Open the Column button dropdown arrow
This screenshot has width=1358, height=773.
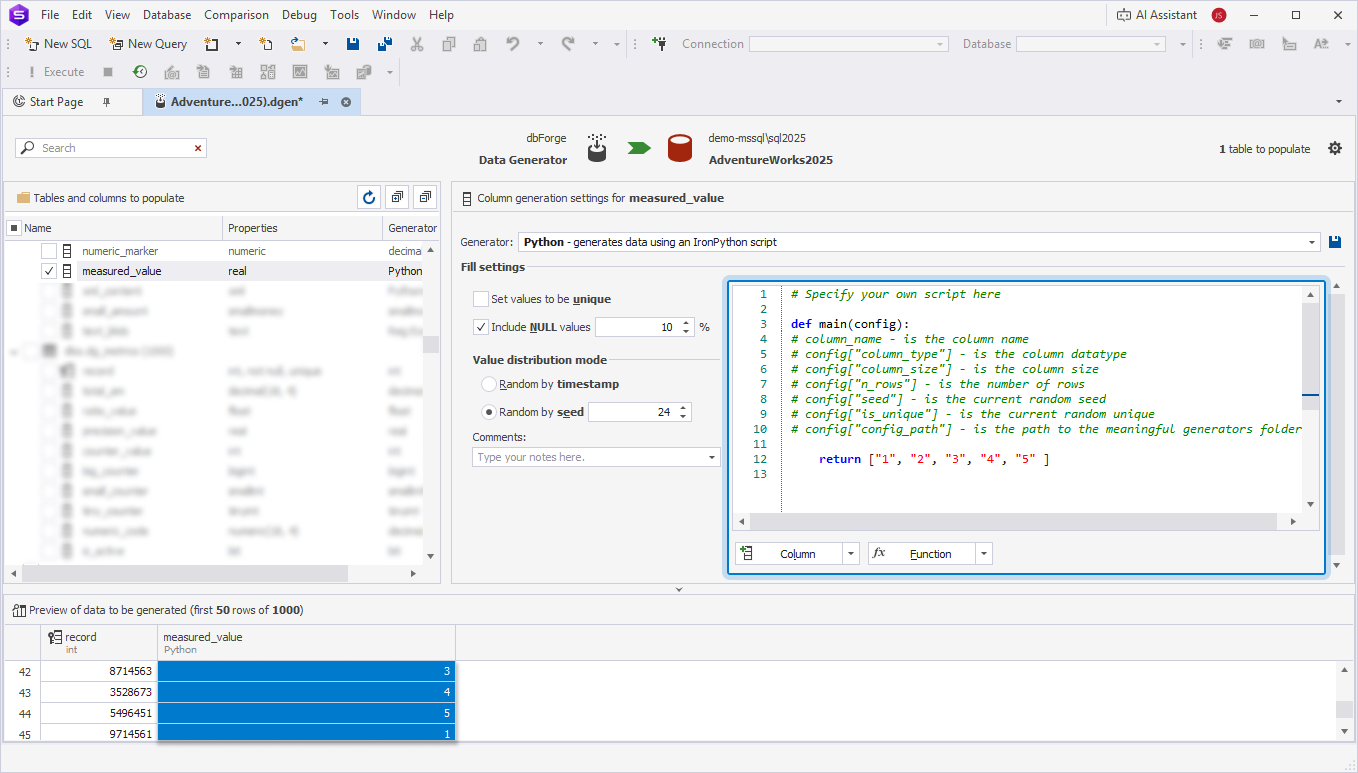[x=851, y=554]
